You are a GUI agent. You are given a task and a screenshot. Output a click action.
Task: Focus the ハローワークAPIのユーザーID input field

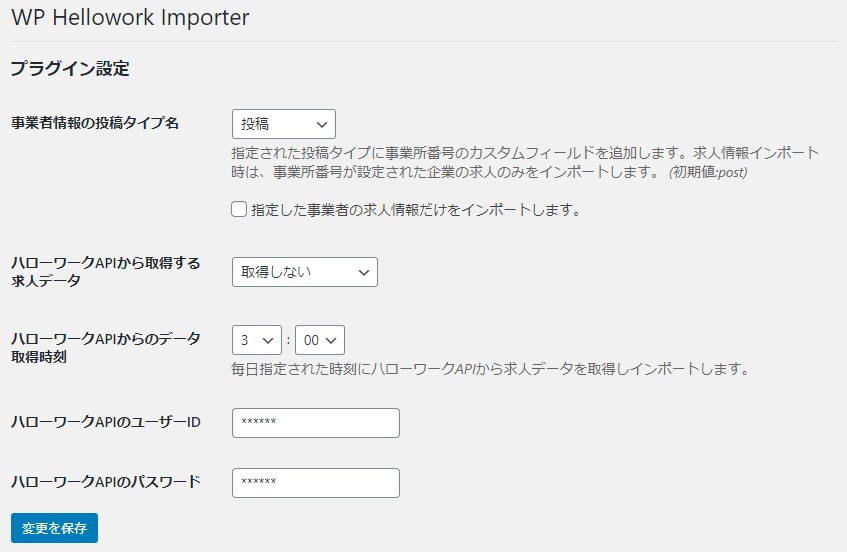pos(316,422)
